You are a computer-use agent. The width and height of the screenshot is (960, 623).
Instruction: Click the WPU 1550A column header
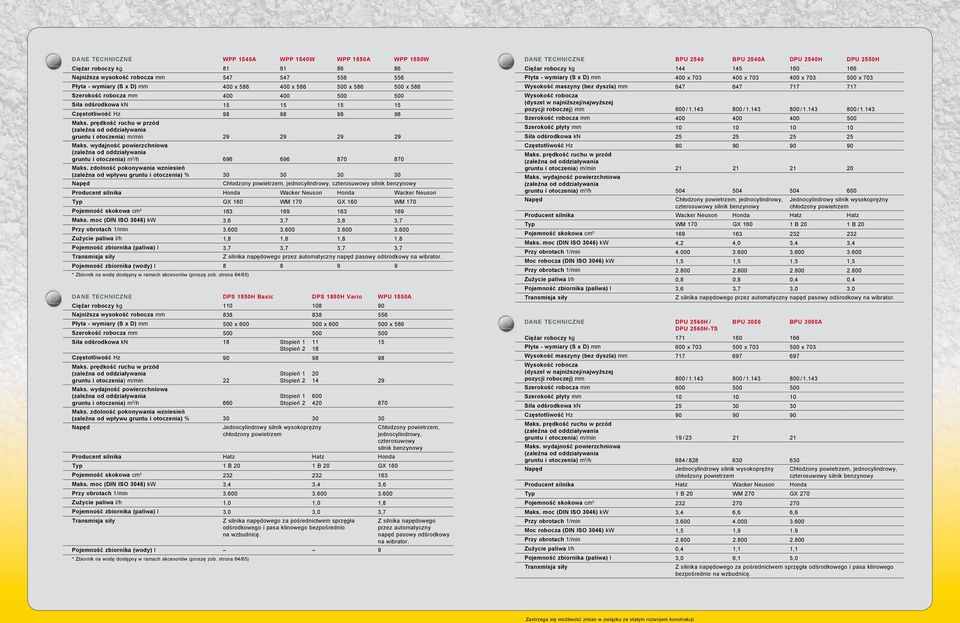[394, 297]
